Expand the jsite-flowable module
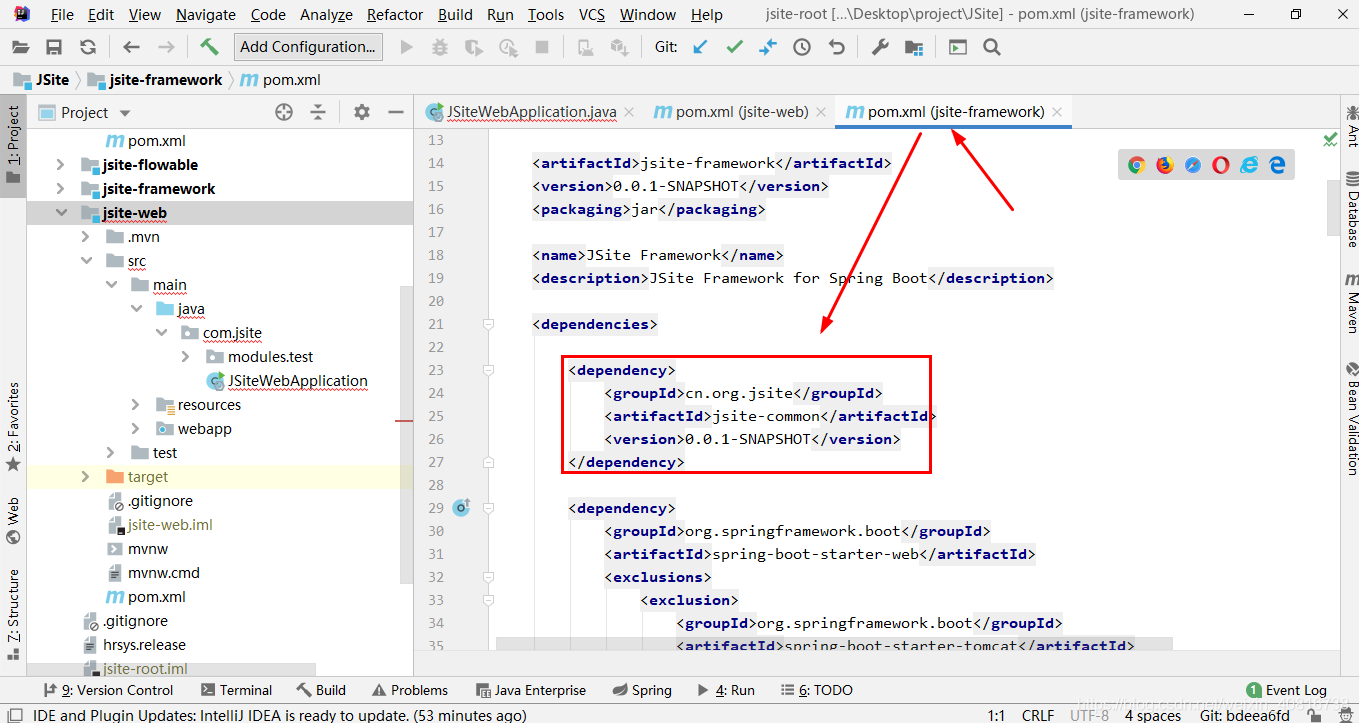The image size is (1359, 723). coord(61,165)
